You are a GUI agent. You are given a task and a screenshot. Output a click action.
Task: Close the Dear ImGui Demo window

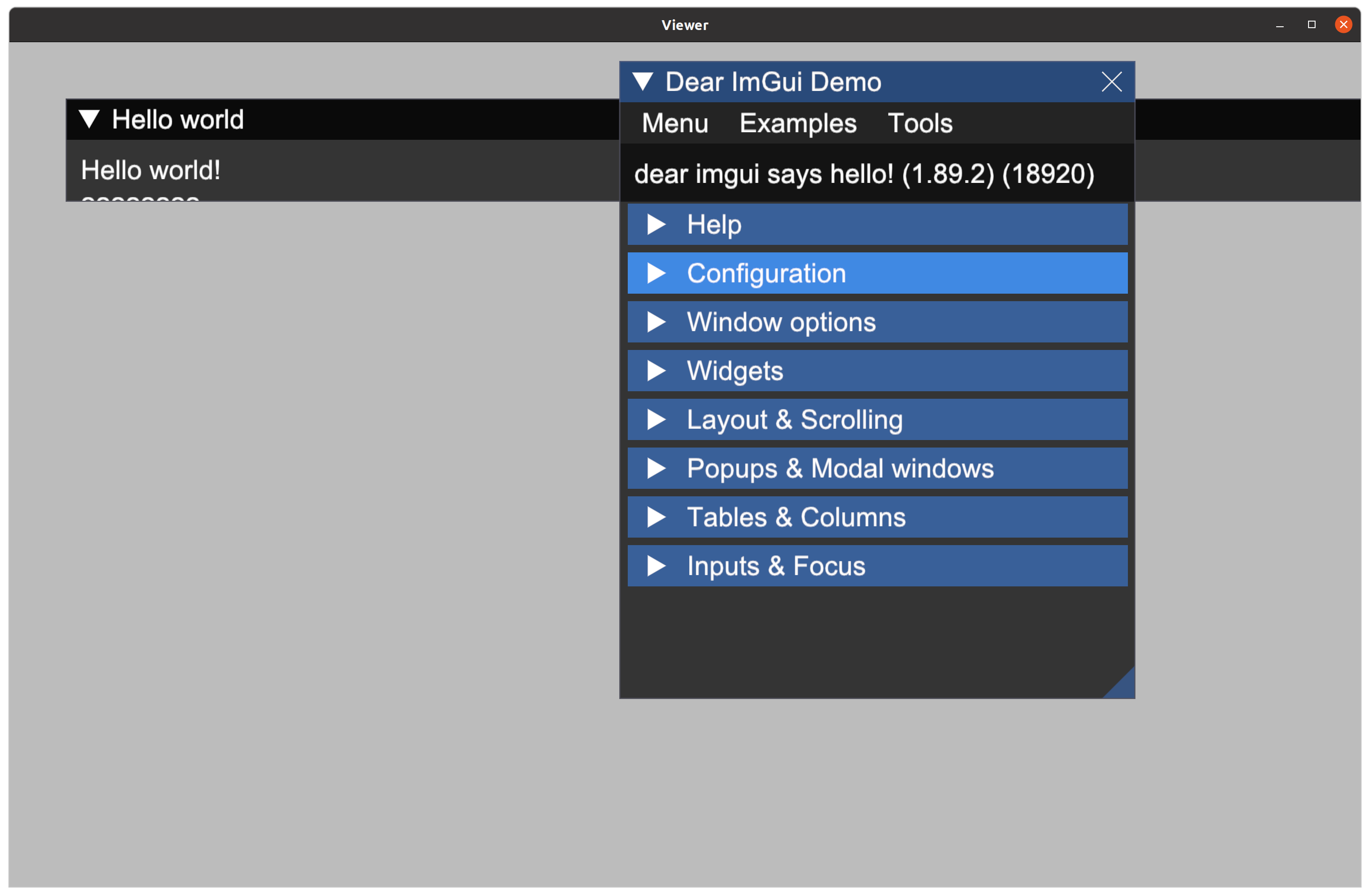[1111, 82]
